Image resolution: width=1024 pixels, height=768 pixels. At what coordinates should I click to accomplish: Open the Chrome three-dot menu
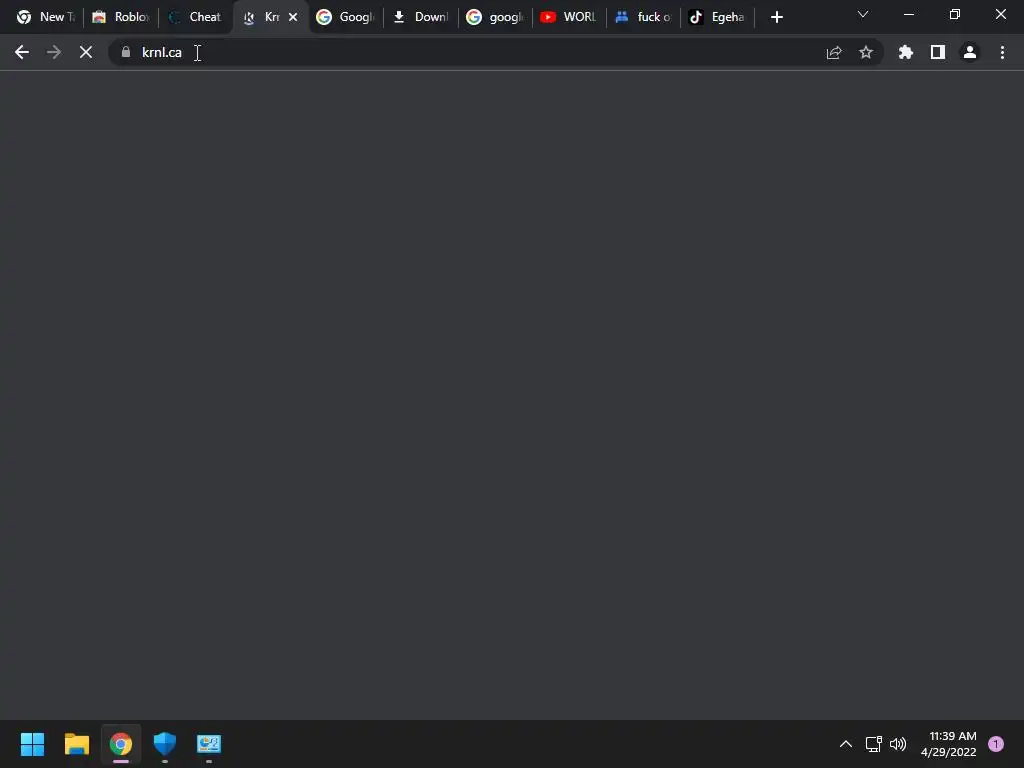click(1002, 52)
